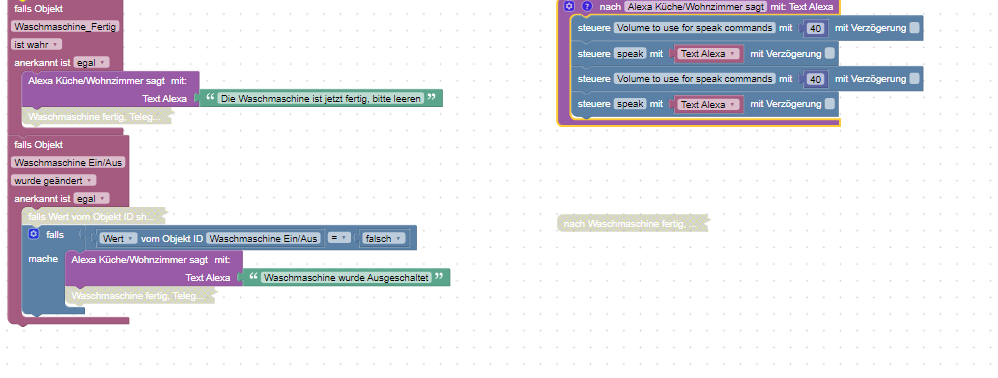Click closing quote icon after 'bitte leeren' text

(x=432, y=98)
